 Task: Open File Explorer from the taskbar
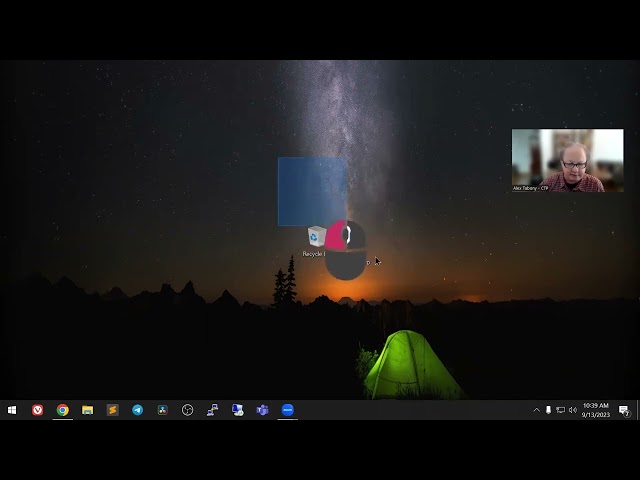pyautogui.click(x=87, y=410)
